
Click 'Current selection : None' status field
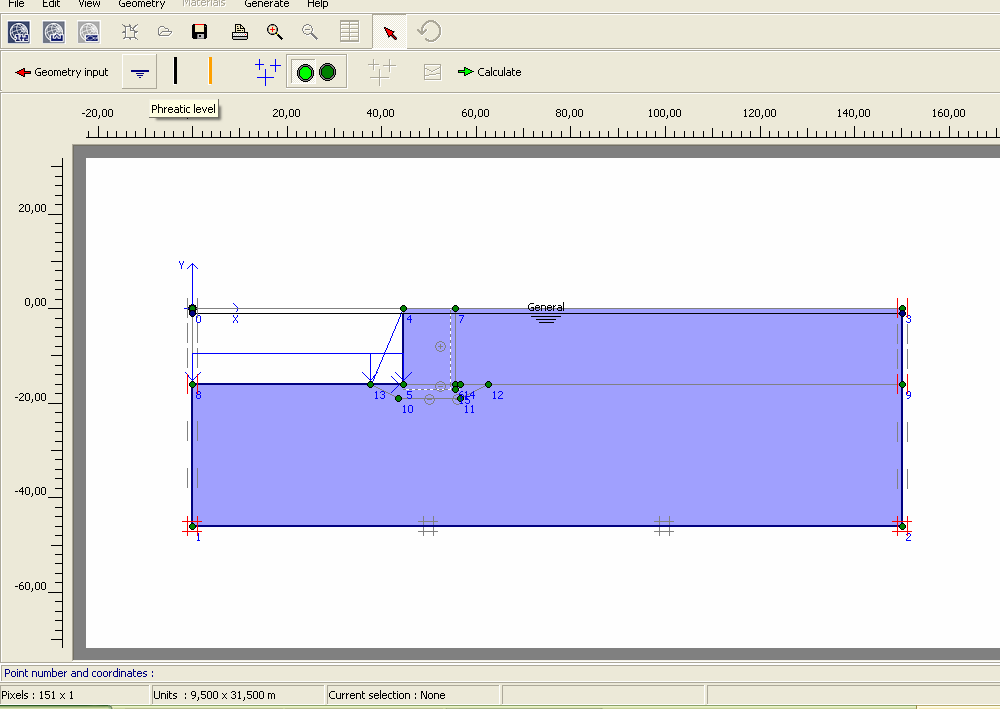pos(412,695)
